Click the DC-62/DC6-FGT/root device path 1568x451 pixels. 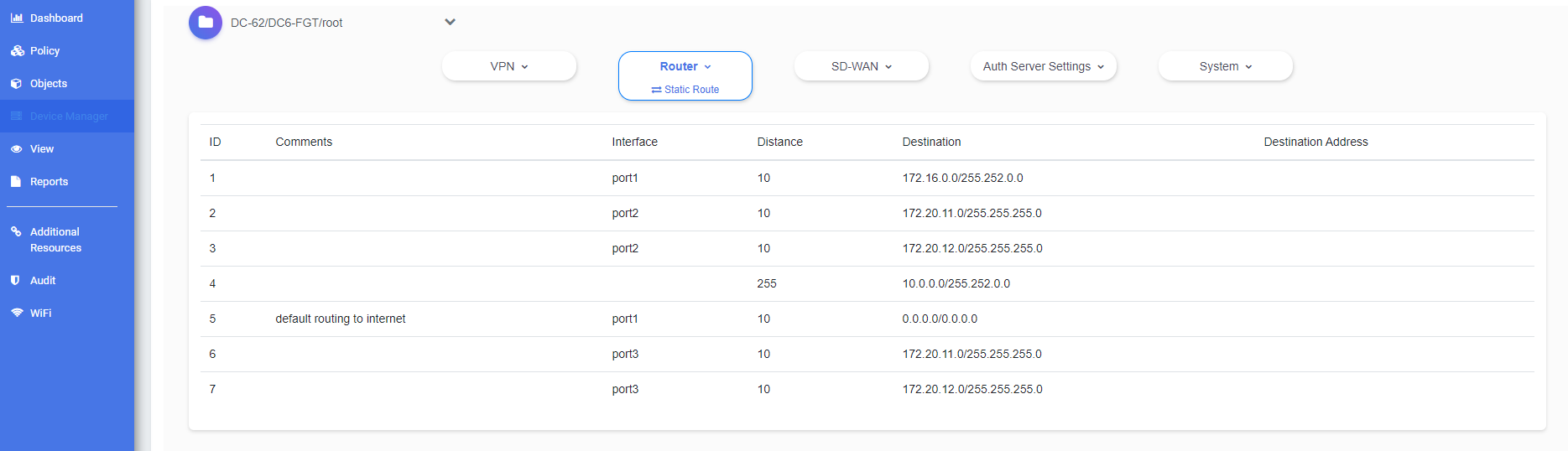[x=287, y=23]
